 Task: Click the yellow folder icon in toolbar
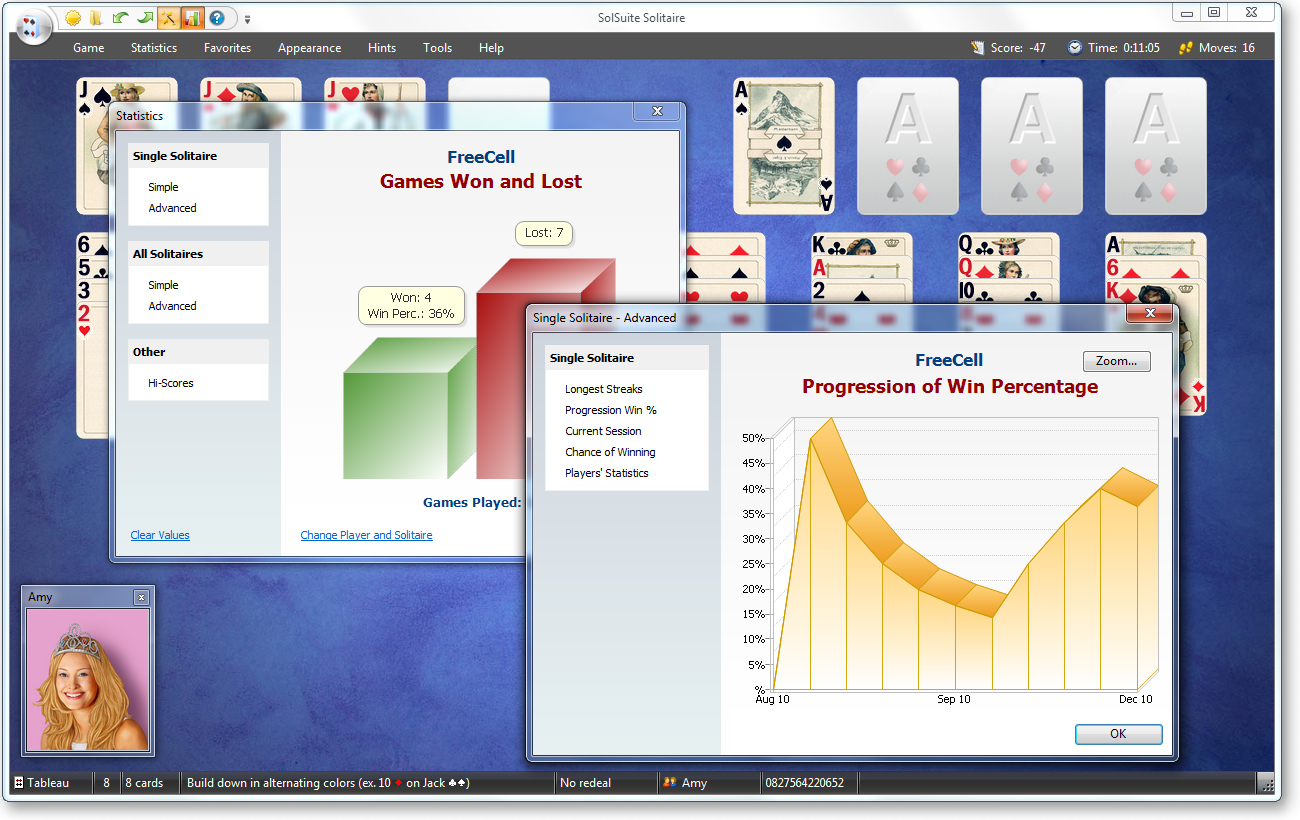96,18
